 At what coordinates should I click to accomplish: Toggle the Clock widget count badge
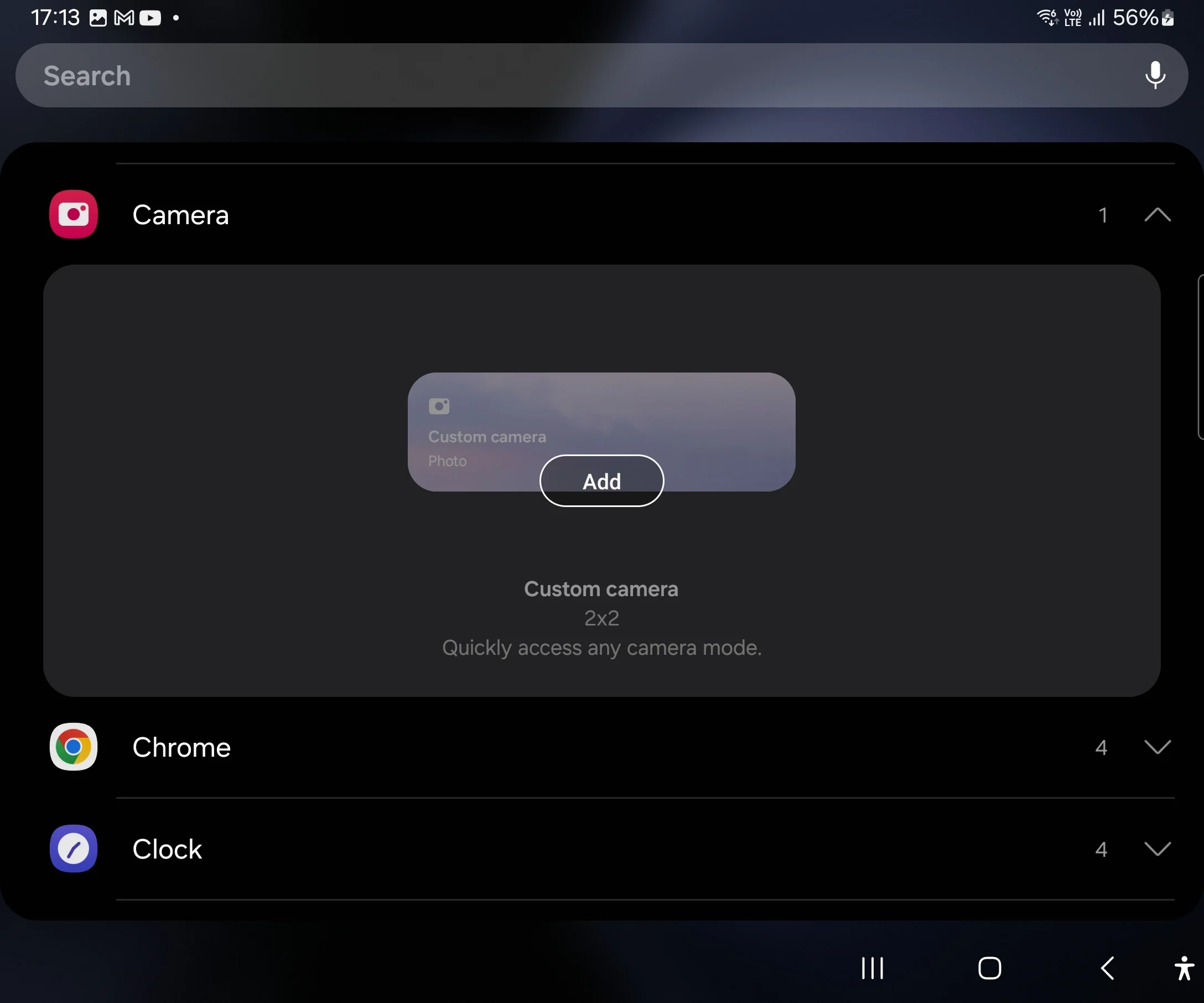(1100, 849)
